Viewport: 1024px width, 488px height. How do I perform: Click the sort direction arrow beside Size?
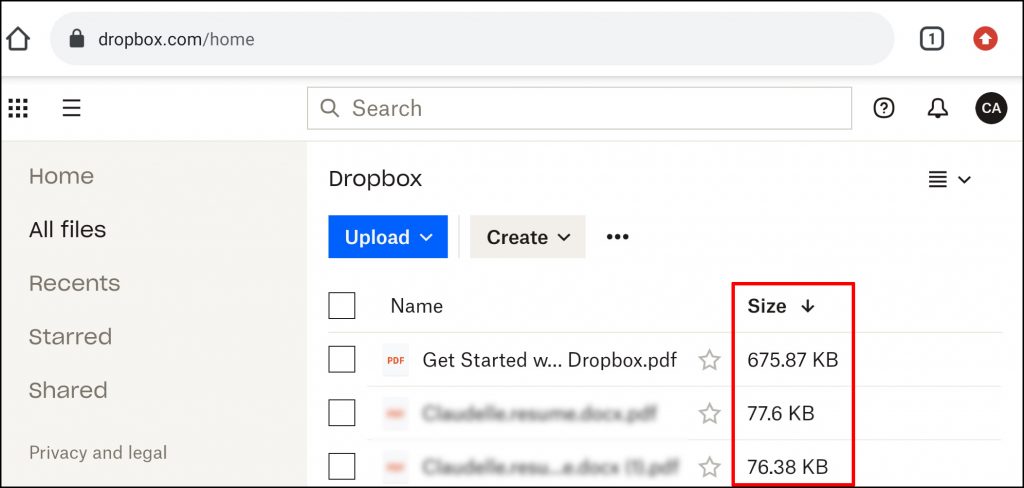(x=808, y=306)
